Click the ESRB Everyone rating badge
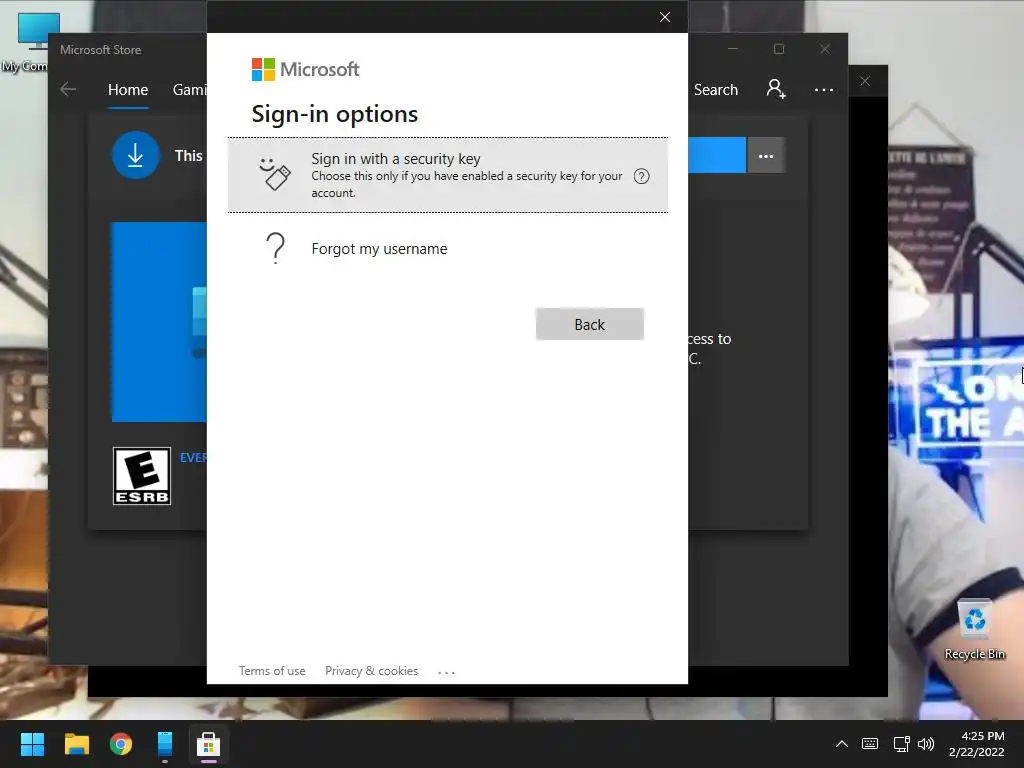Screen dimensions: 1024x768 [x=142, y=476]
